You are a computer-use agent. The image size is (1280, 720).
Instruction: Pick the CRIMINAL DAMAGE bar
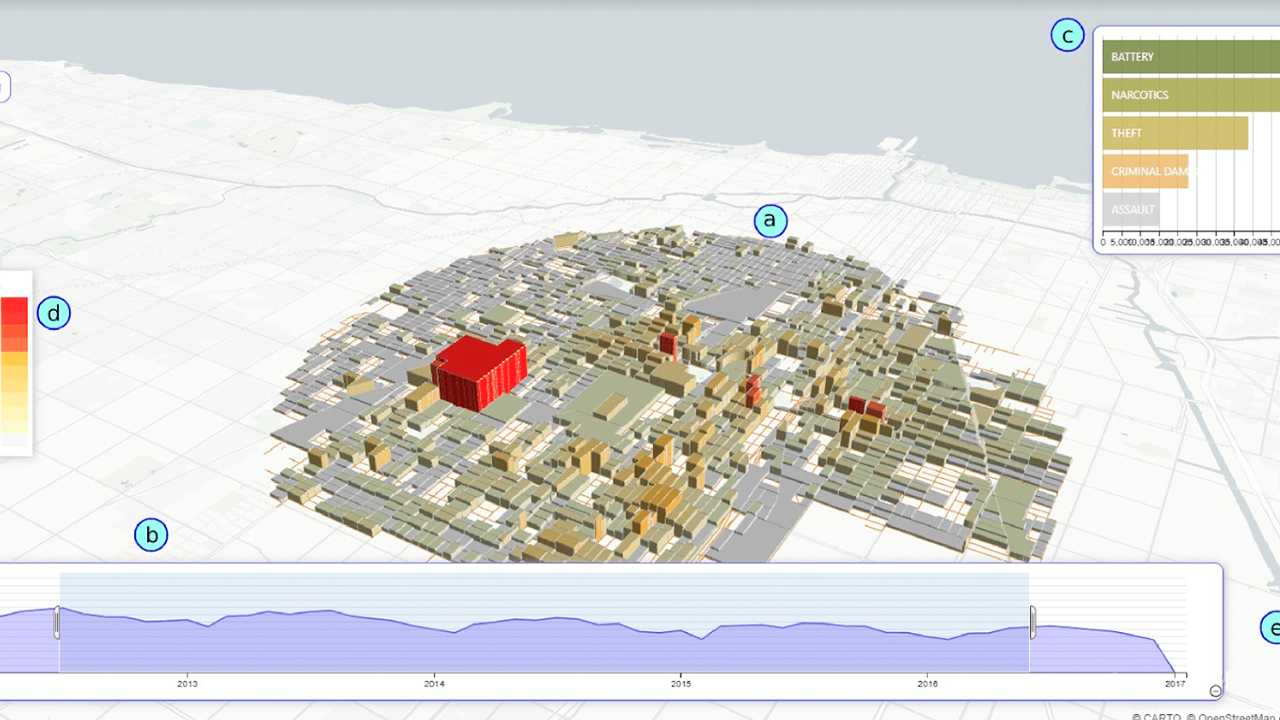(x=1145, y=171)
